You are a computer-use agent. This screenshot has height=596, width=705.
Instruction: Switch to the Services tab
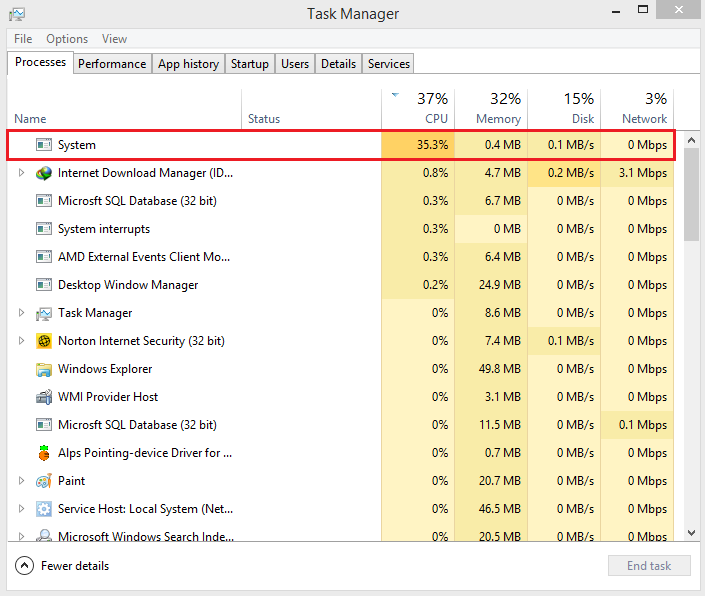[x=389, y=64]
